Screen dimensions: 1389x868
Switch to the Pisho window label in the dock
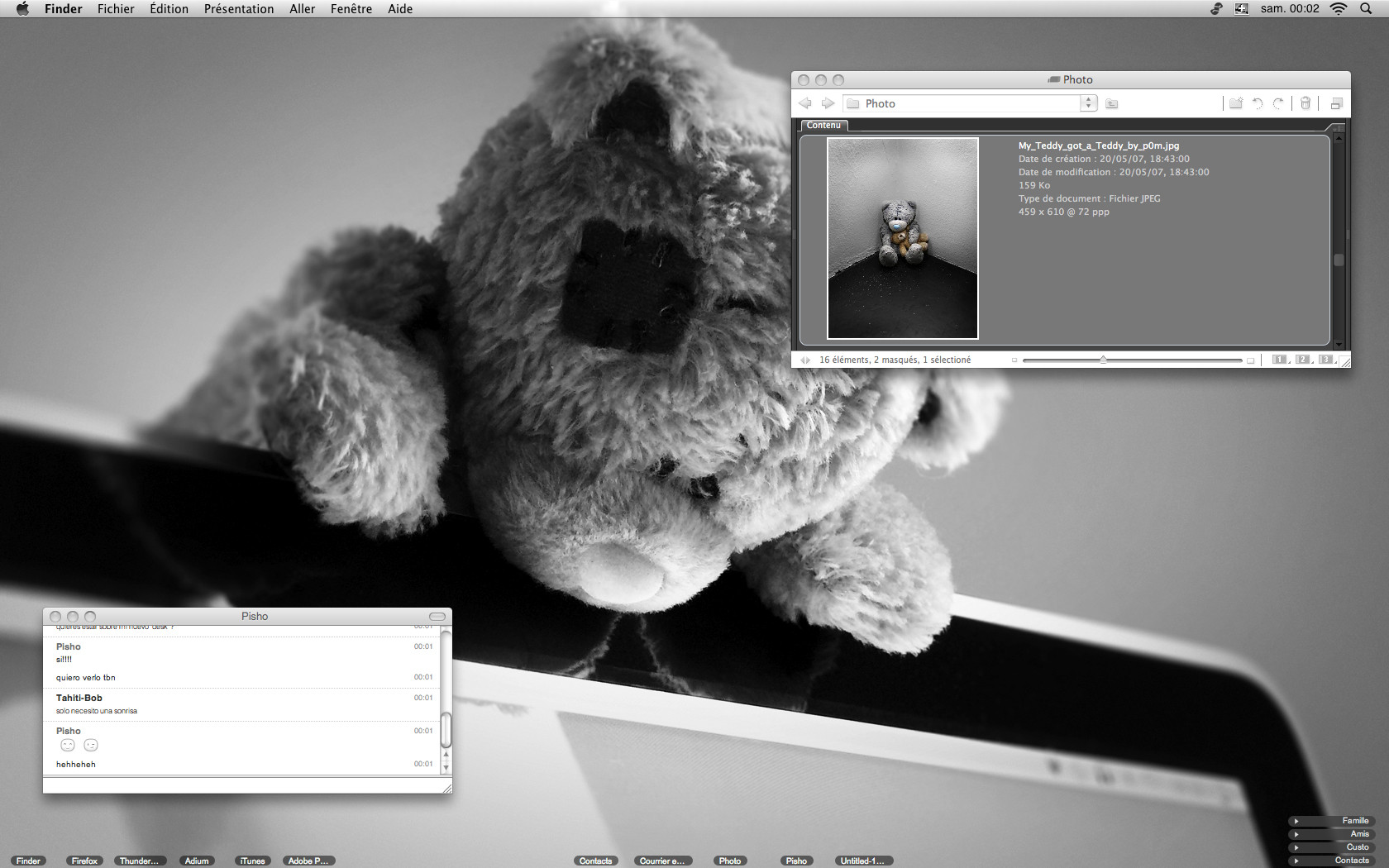click(x=796, y=861)
